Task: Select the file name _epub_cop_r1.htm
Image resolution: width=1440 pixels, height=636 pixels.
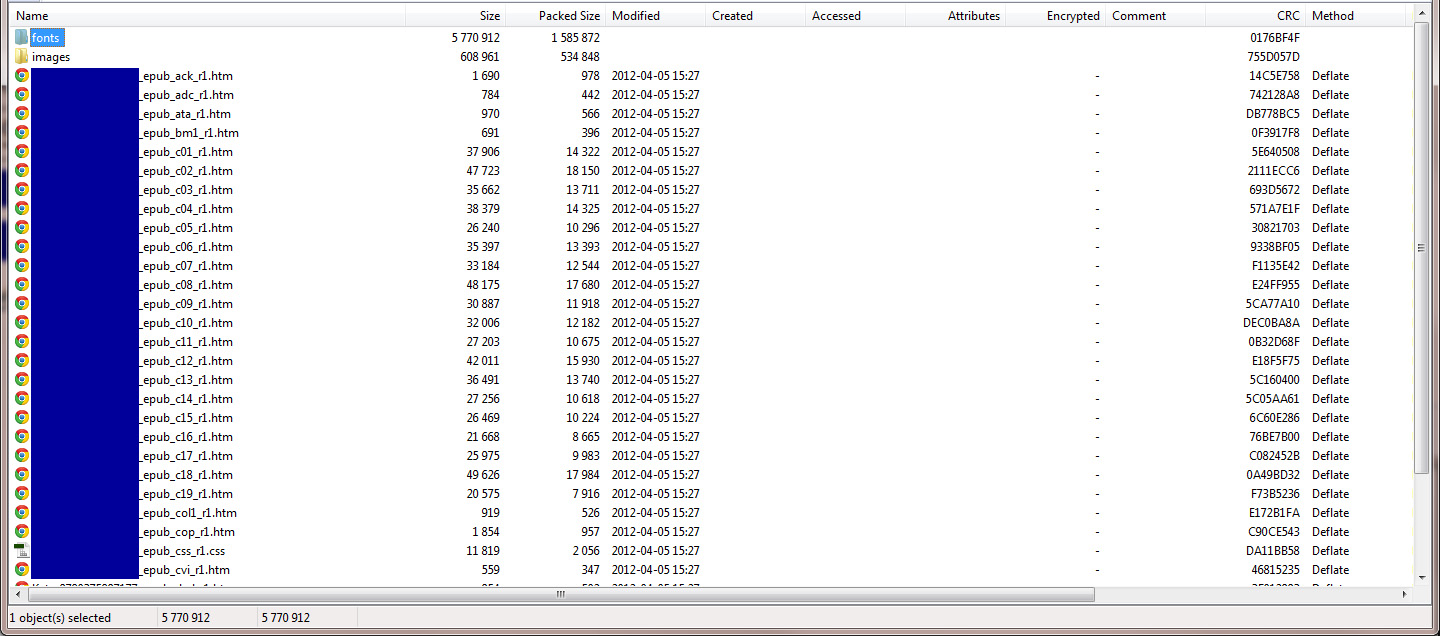Action: (x=187, y=531)
